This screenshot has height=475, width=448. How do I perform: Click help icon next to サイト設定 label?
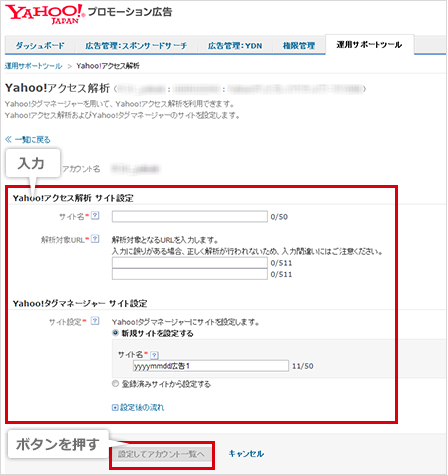(95, 321)
